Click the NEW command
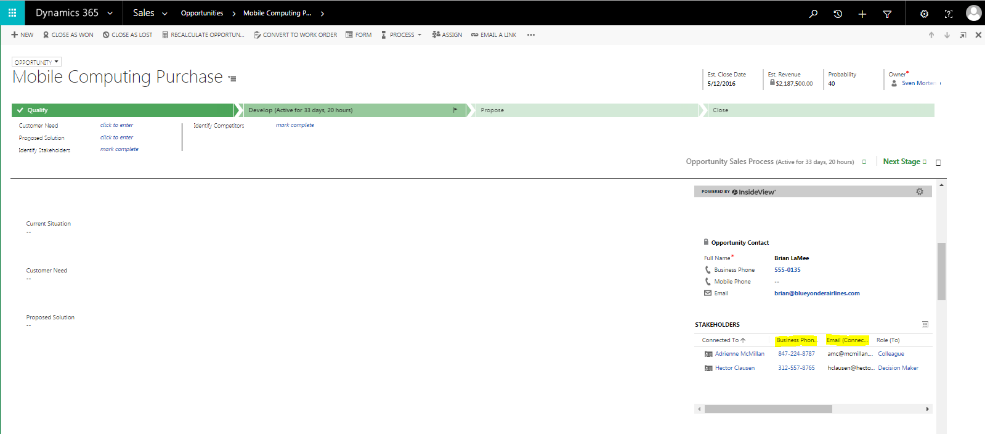The image size is (985, 434). pyautogui.click(x=22, y=35)
